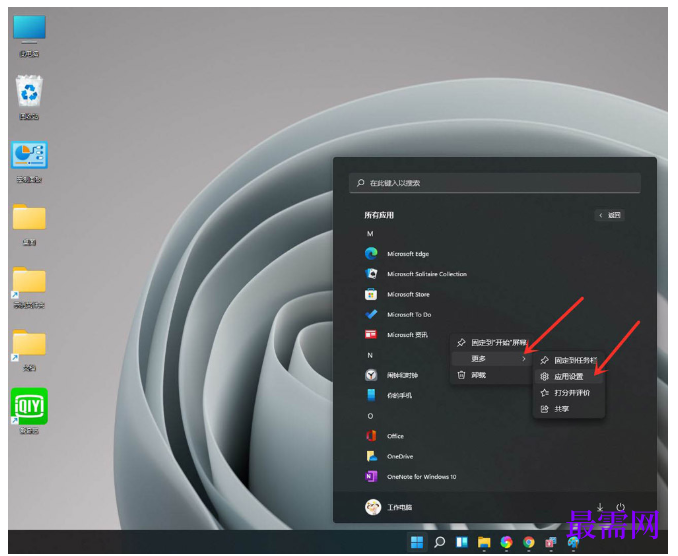Focus the Start menu search box
The width and height of the screenshot is (678, 556).
(495, 183)
